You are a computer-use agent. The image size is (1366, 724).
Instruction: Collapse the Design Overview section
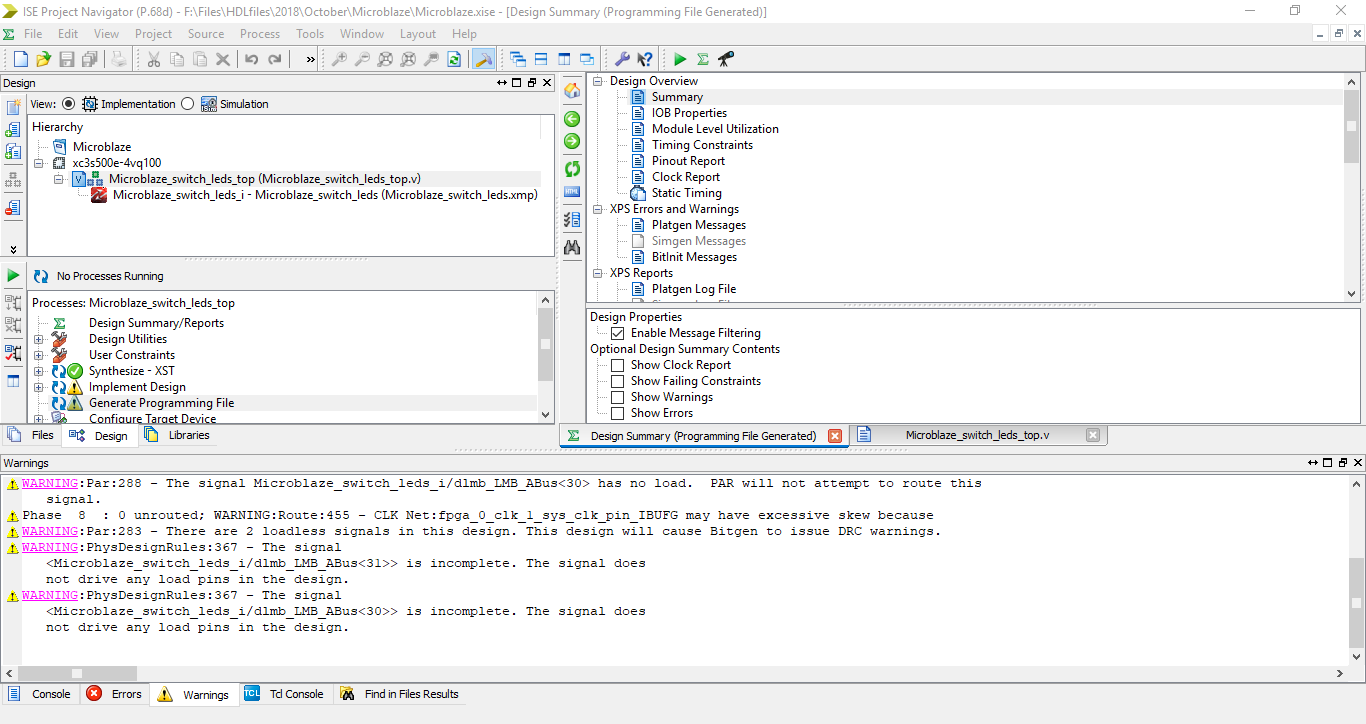tap(599, 81)
